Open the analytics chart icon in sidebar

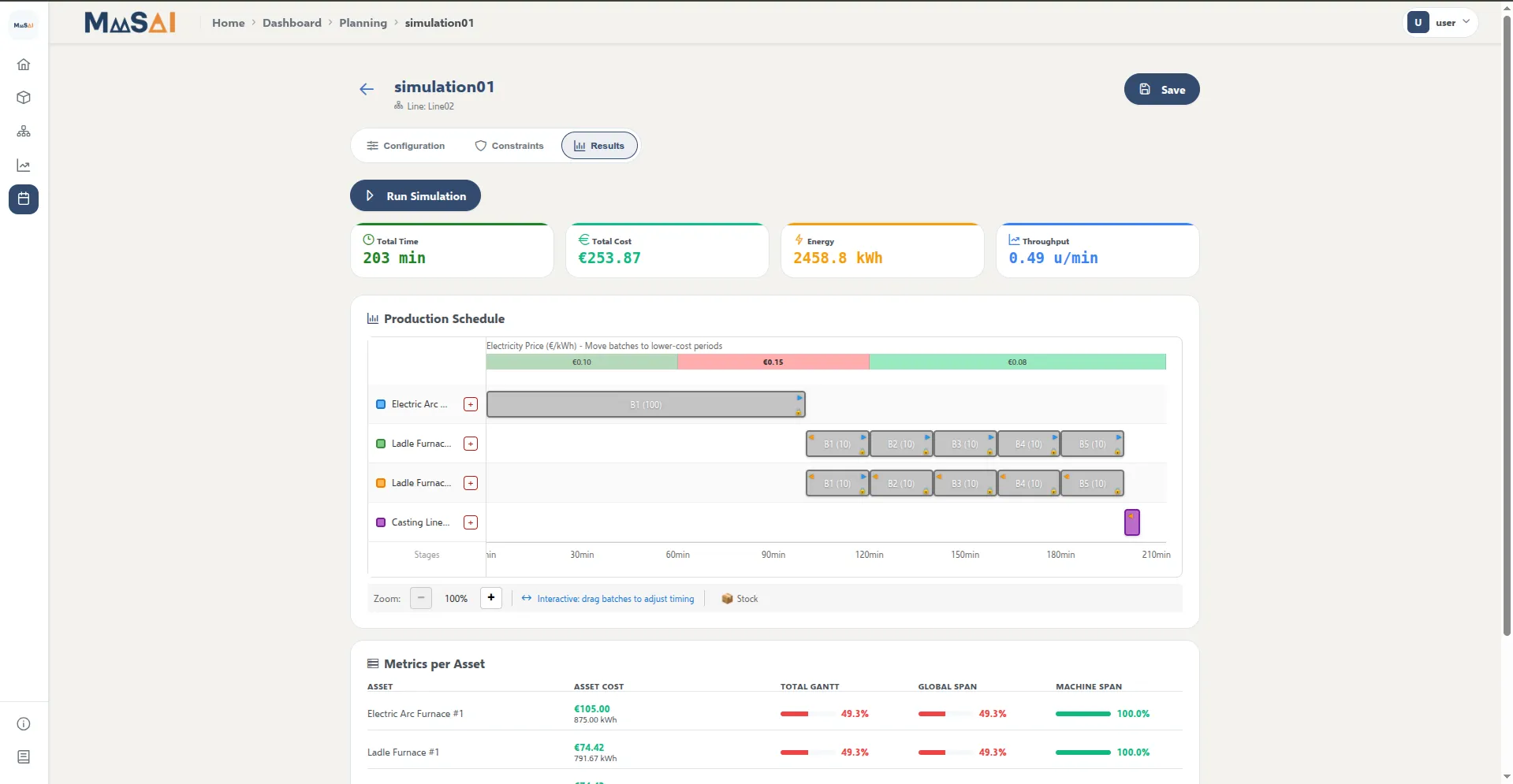24,165
